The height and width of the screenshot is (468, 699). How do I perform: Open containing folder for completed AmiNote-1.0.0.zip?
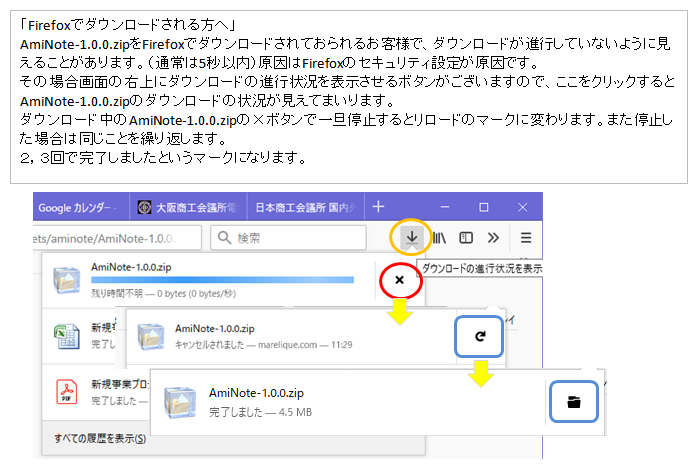pos(574,402)
